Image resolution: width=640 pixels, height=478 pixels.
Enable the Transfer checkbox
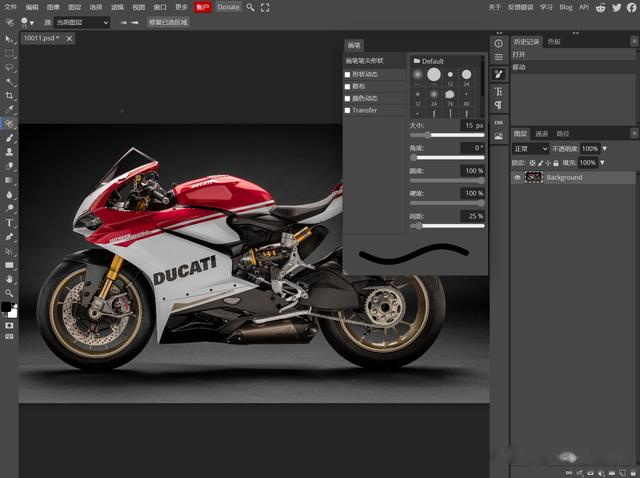click(x=347, y=110)
